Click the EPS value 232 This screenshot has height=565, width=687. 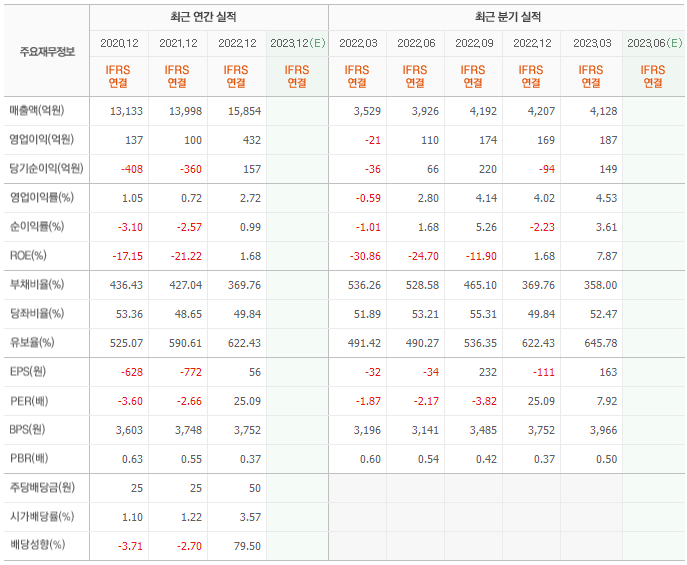(488, 372)
